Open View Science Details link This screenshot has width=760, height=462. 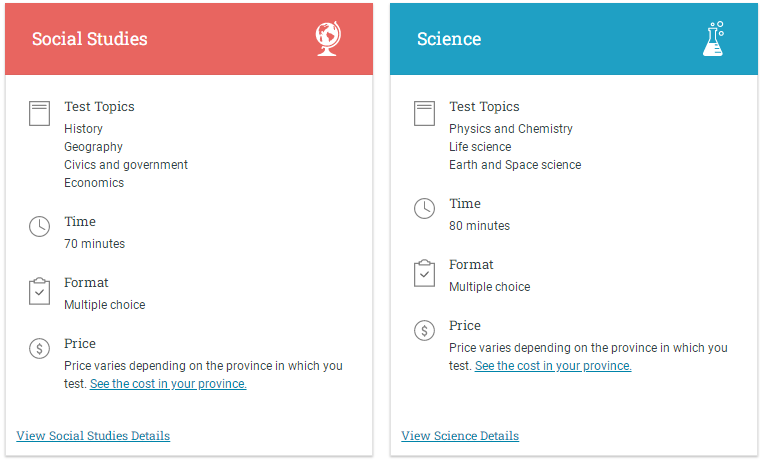(x=460, y=436)
